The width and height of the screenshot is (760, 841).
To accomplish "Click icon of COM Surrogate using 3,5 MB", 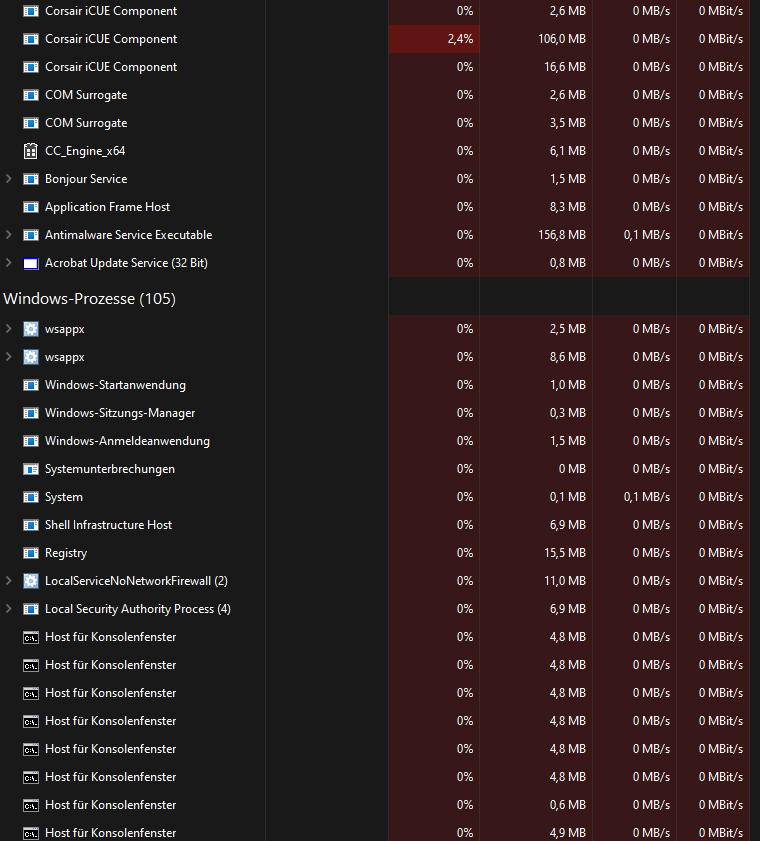I will 31,123.
